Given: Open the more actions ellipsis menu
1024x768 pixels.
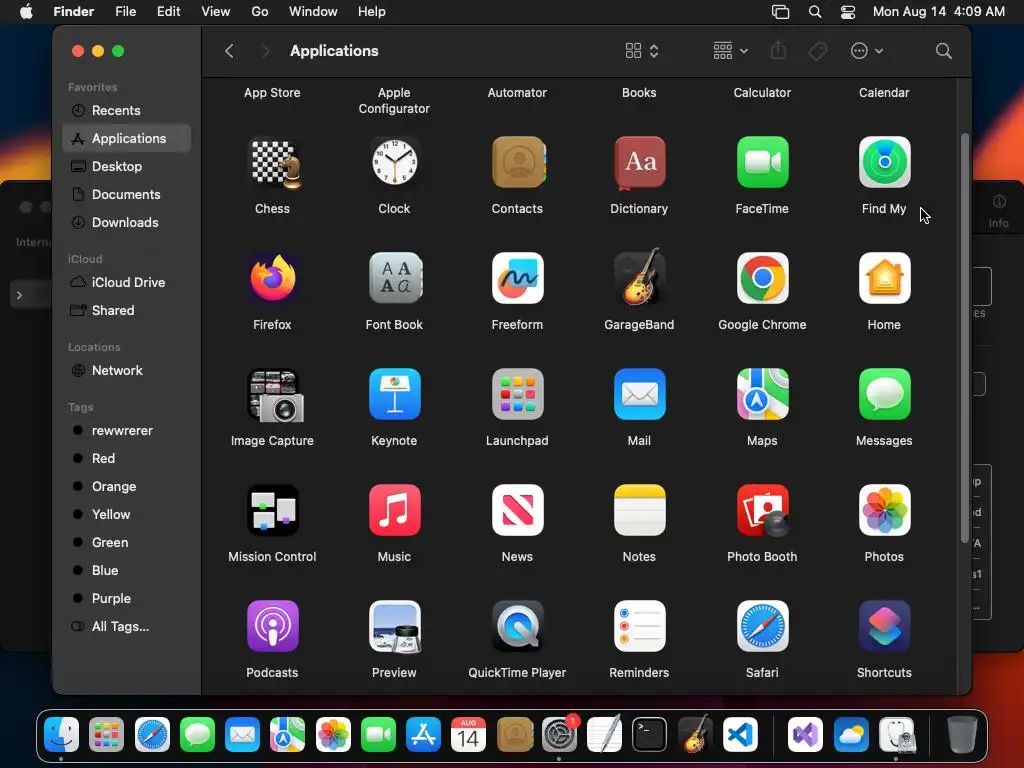Looking at the screenshot, I should point(867,51).
